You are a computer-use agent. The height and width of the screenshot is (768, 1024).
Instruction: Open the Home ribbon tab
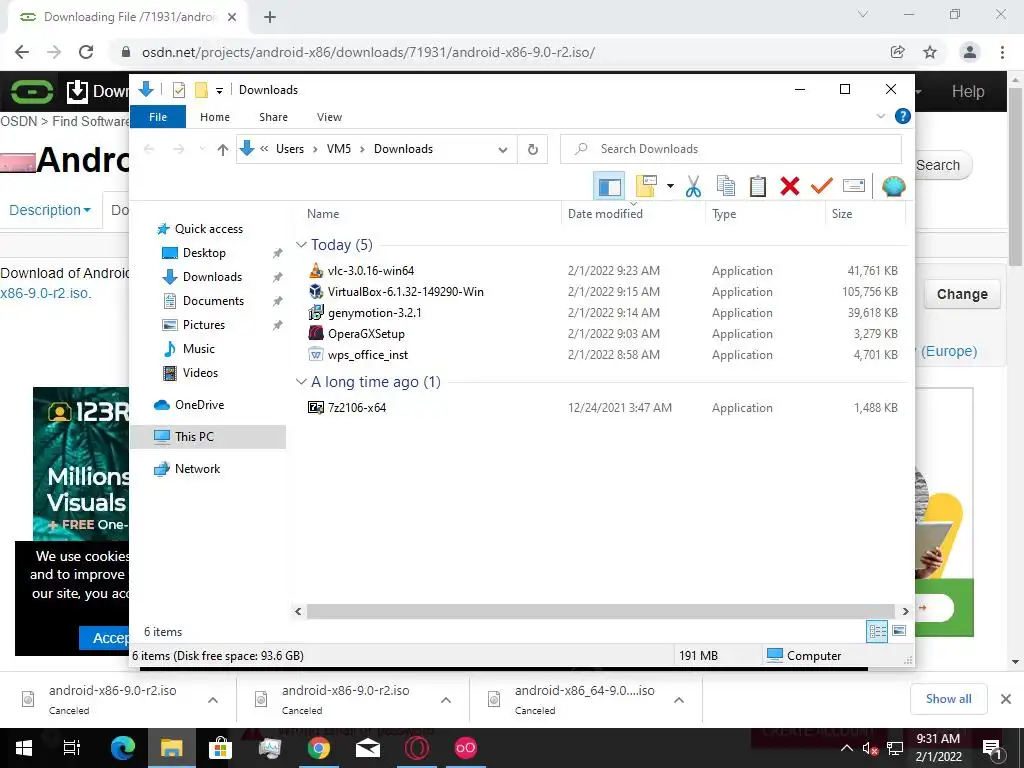(x=215, y=117)
